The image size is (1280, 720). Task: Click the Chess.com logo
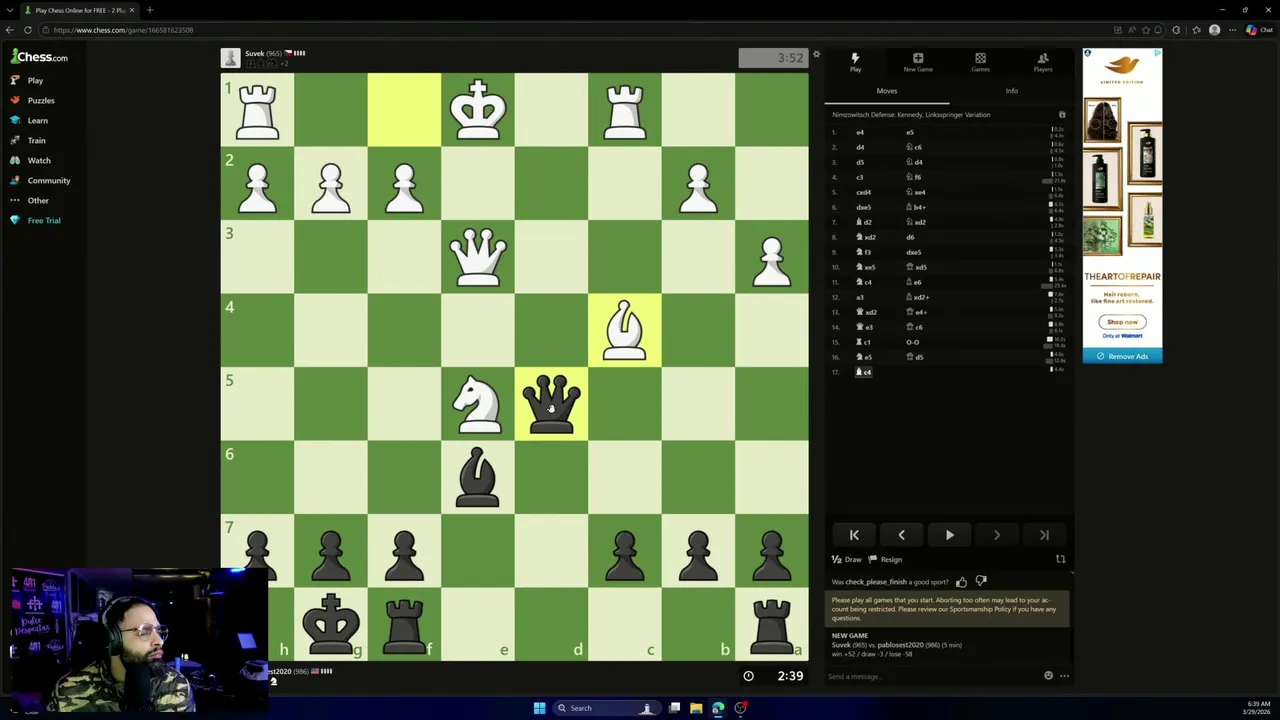39,57
